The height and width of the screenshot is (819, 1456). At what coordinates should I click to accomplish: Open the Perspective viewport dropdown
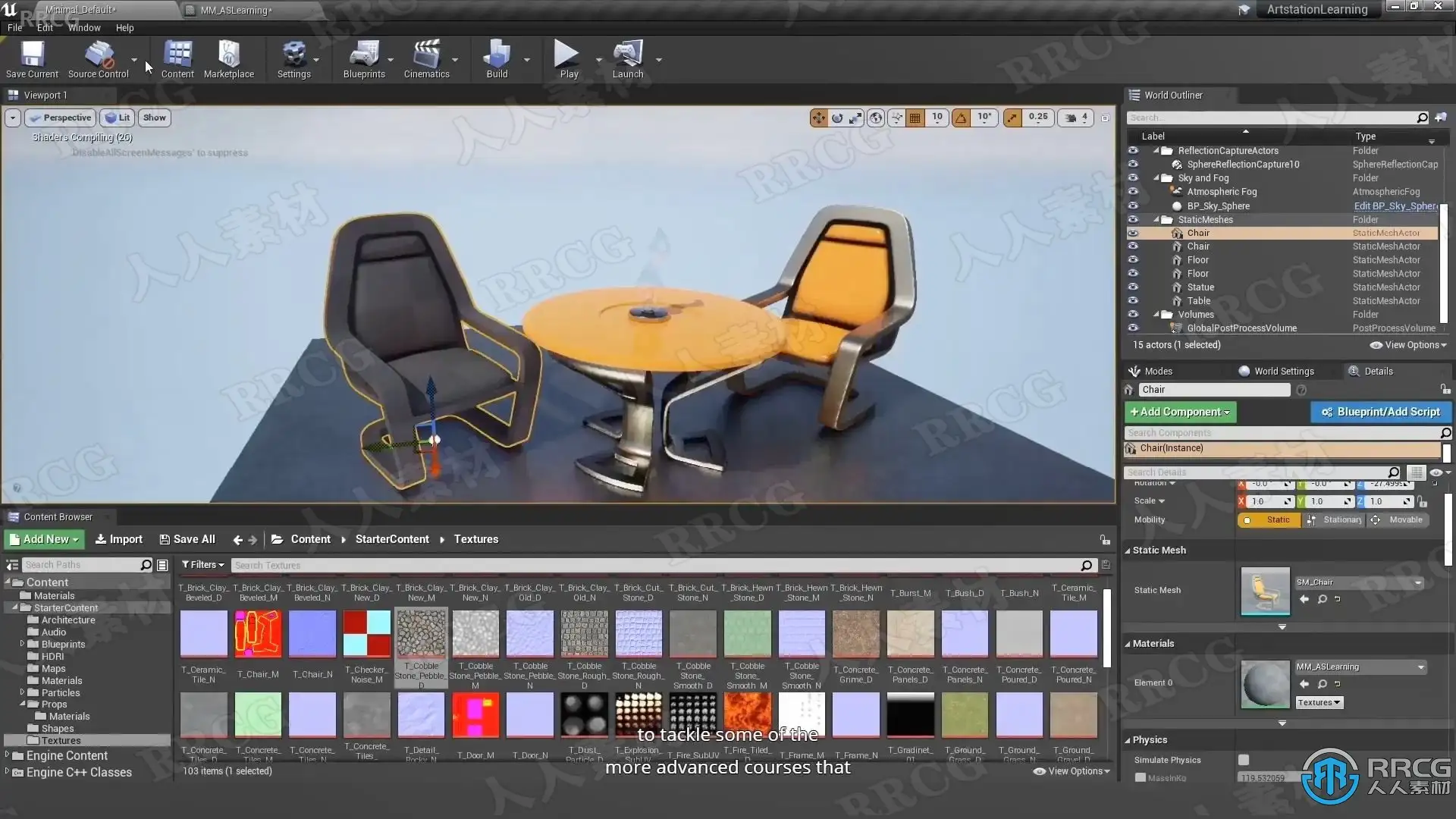point(61,118)
